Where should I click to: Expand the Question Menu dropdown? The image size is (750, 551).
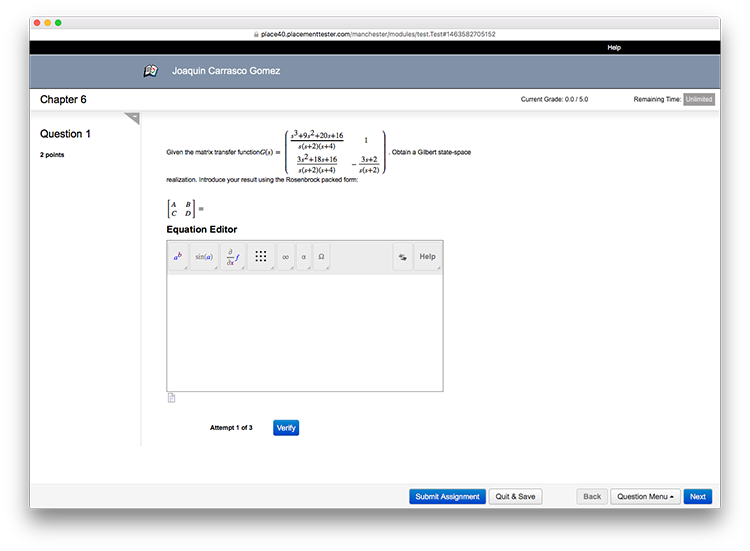[x=645, y=496]
